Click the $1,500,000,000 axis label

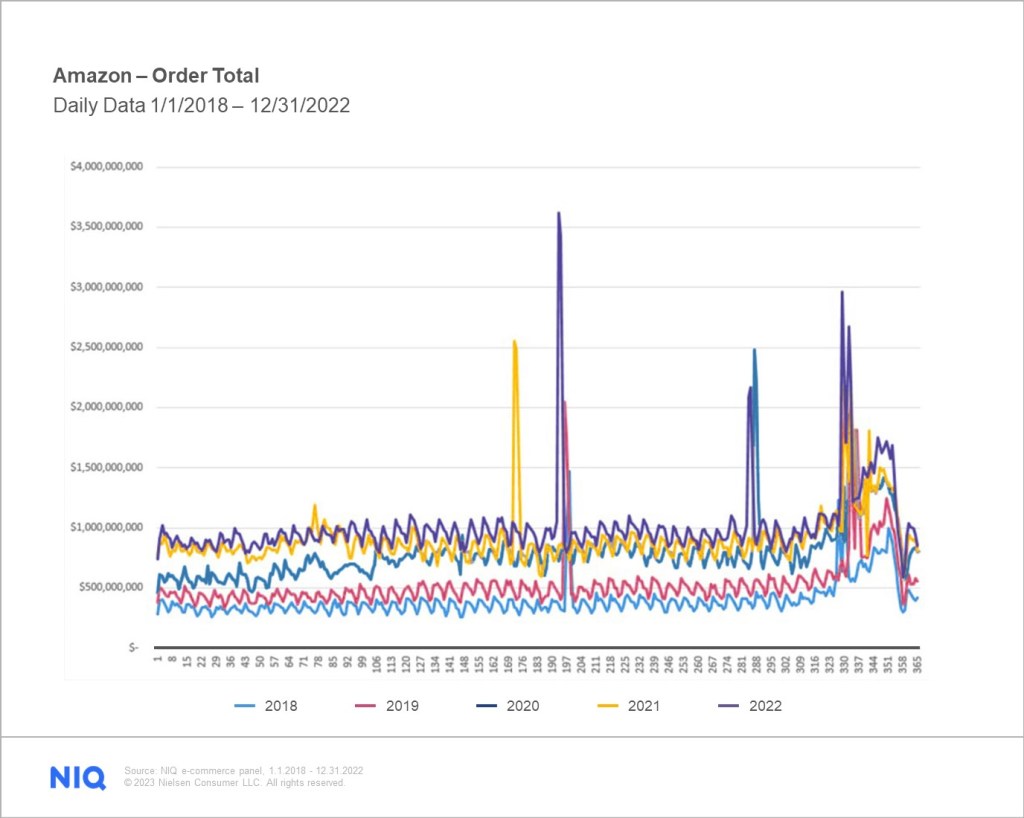pyautogui.click(x=106, y=467)
